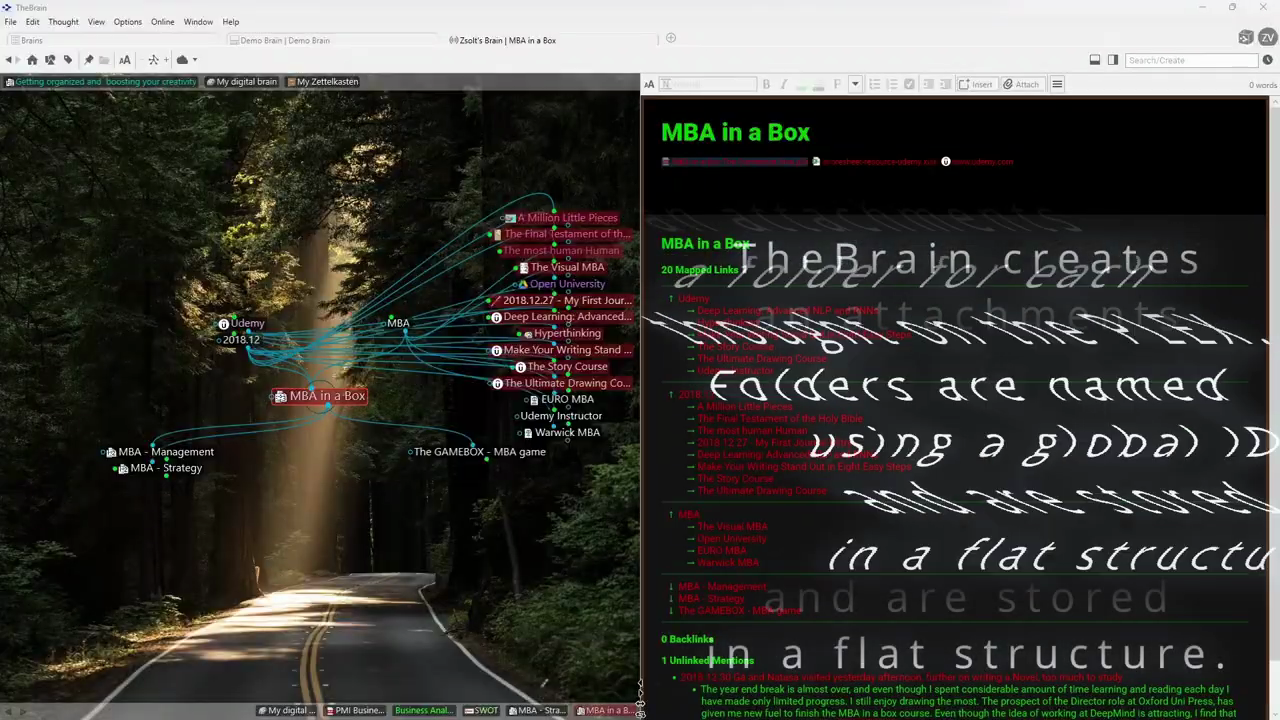Open the thought types icon in toolbar
1280x720 pixels.
[50, 60]
